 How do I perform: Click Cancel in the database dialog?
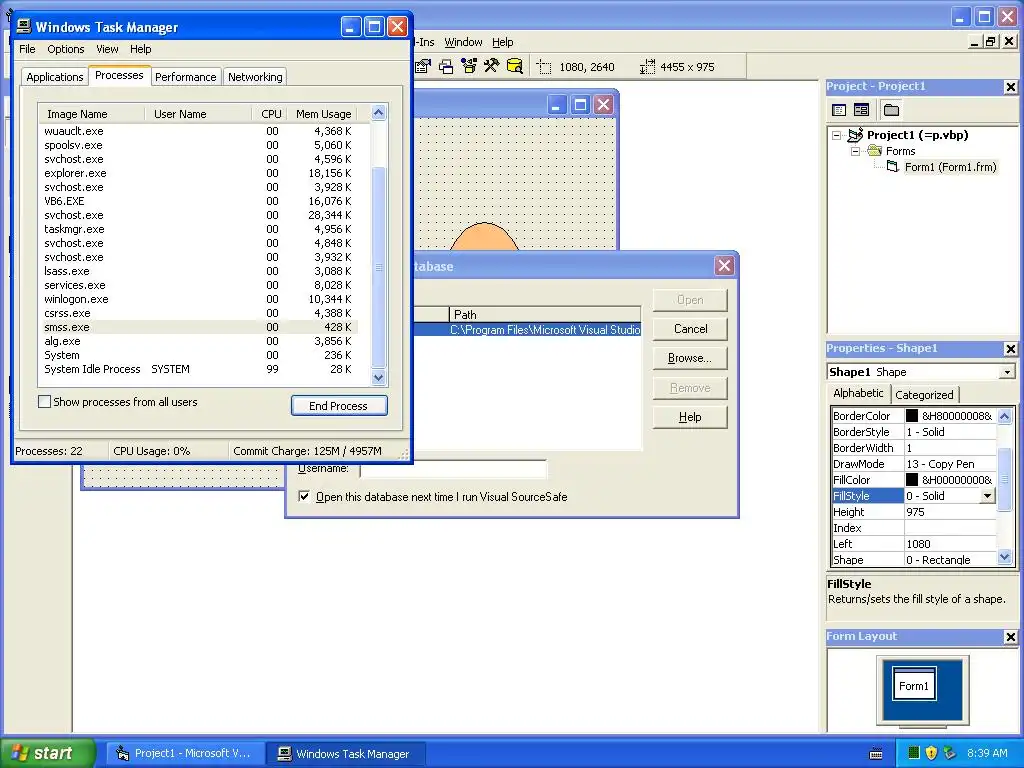690,328
